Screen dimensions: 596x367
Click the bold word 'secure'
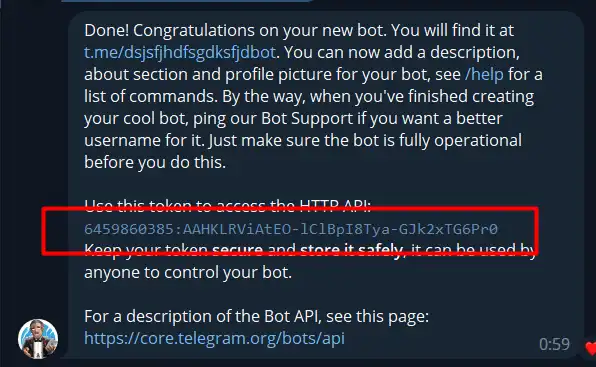click(237, 250)
